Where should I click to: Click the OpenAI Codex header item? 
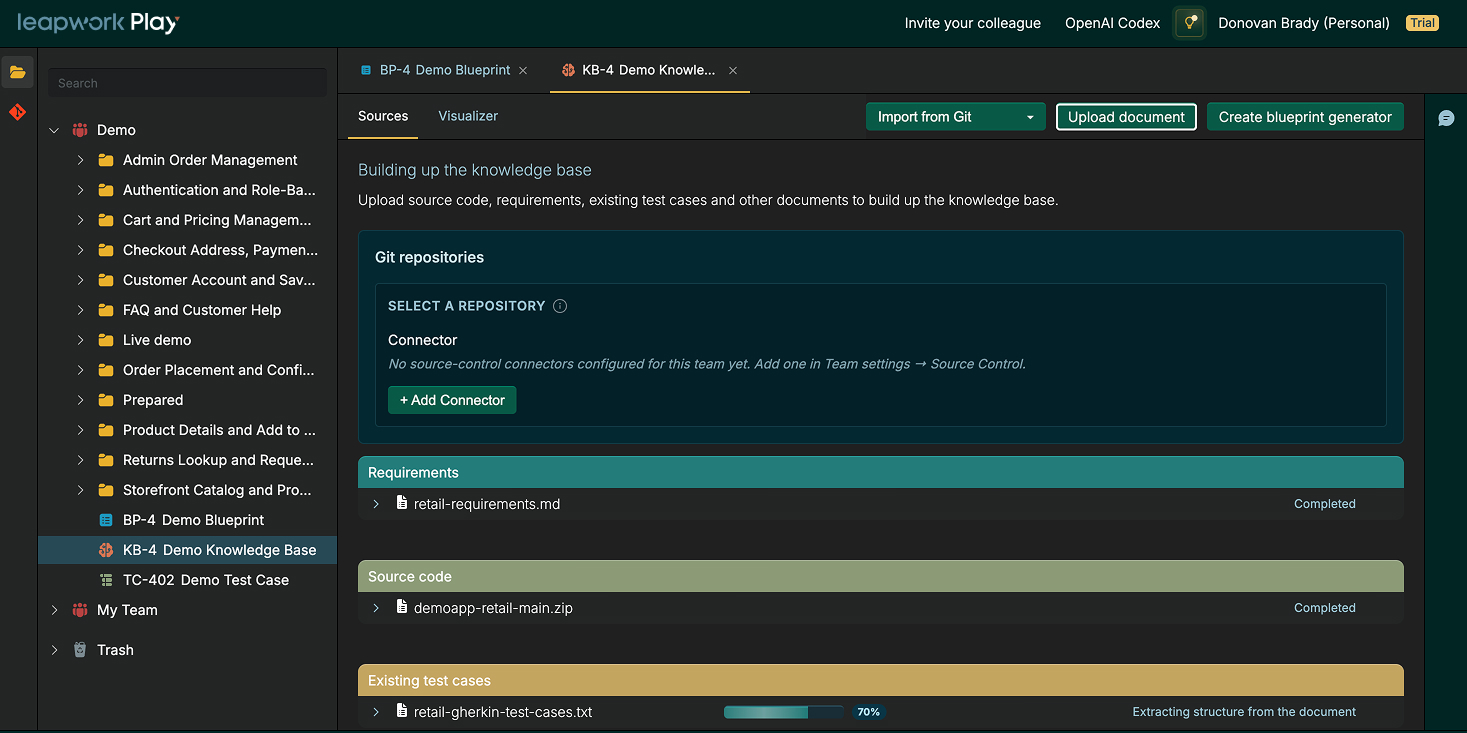point(1112,23)
